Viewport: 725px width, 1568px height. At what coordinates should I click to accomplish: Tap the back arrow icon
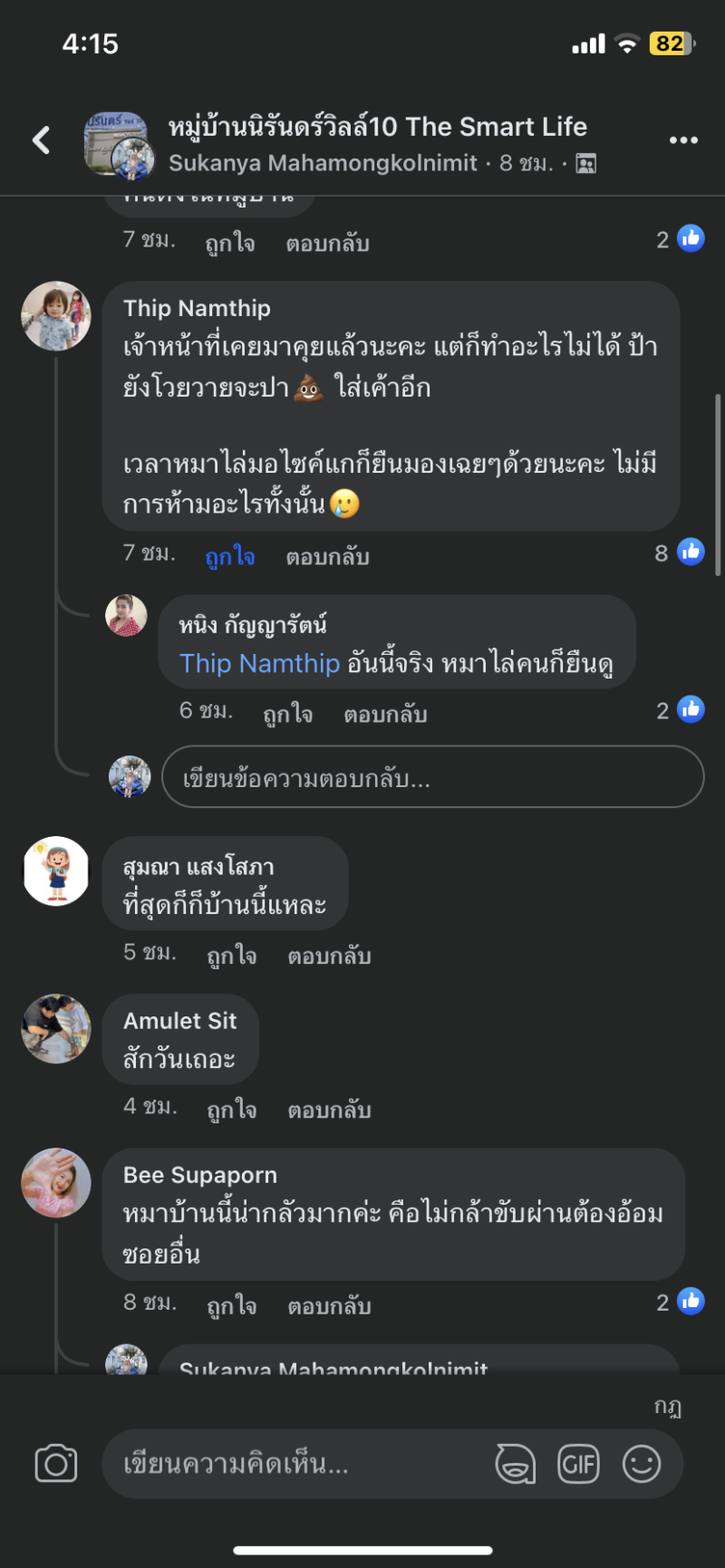pyautogui.click(x=41, y=139)
